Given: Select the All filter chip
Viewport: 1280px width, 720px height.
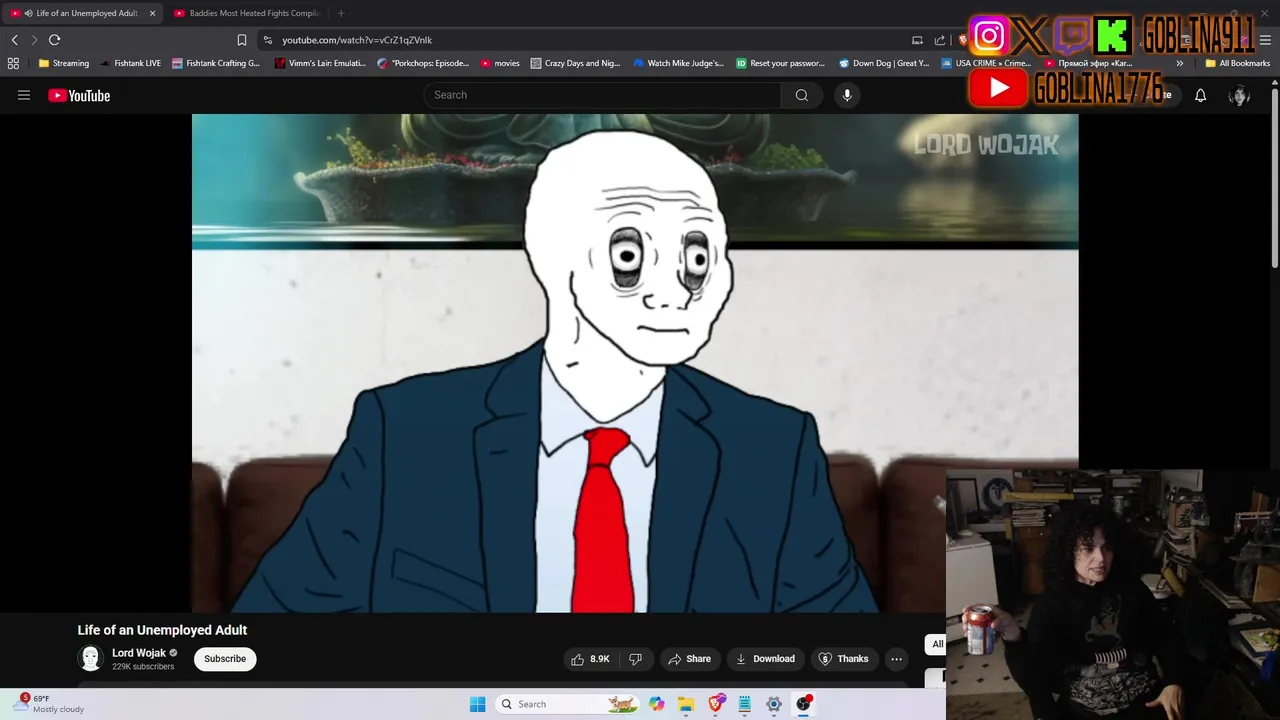Looking at the screenshot, I should click(936, 644).
